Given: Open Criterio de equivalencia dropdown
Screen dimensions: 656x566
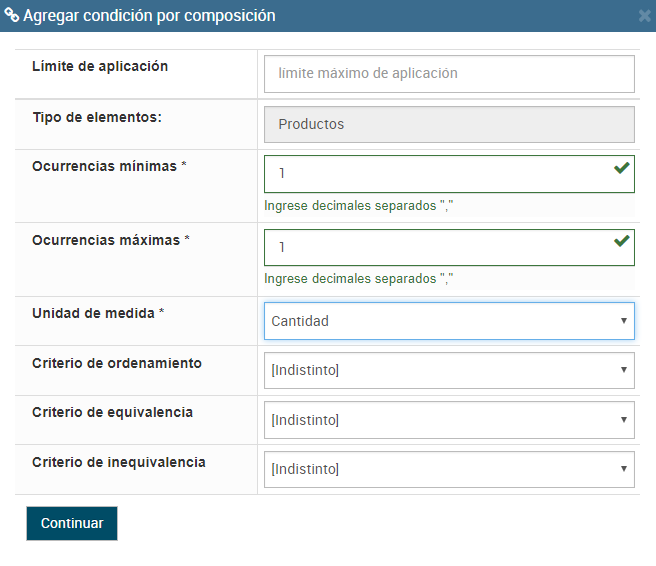Looking at the screenshot, I should (x=449, y=420).
